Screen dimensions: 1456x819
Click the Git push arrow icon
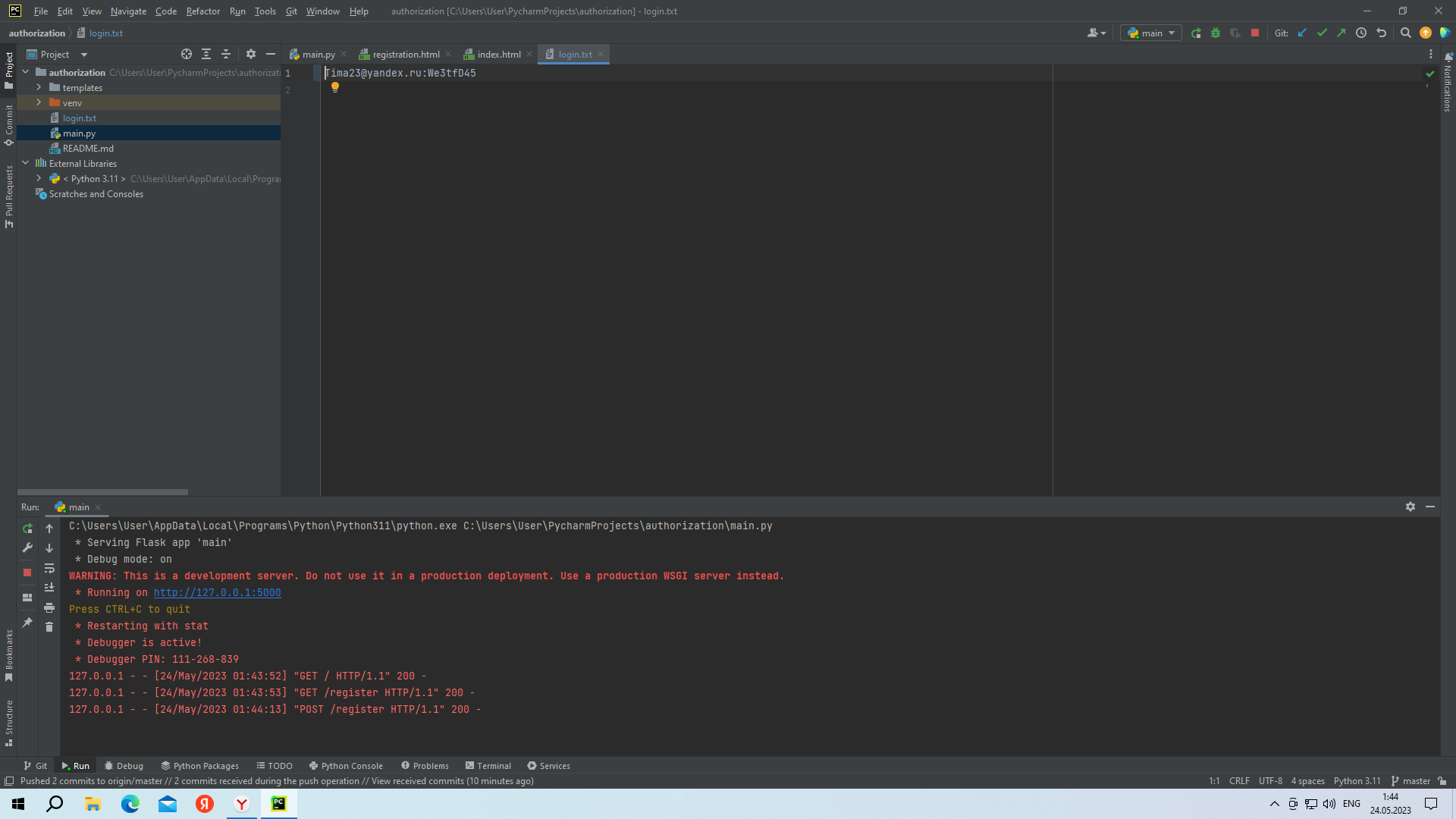point(1341,33)
